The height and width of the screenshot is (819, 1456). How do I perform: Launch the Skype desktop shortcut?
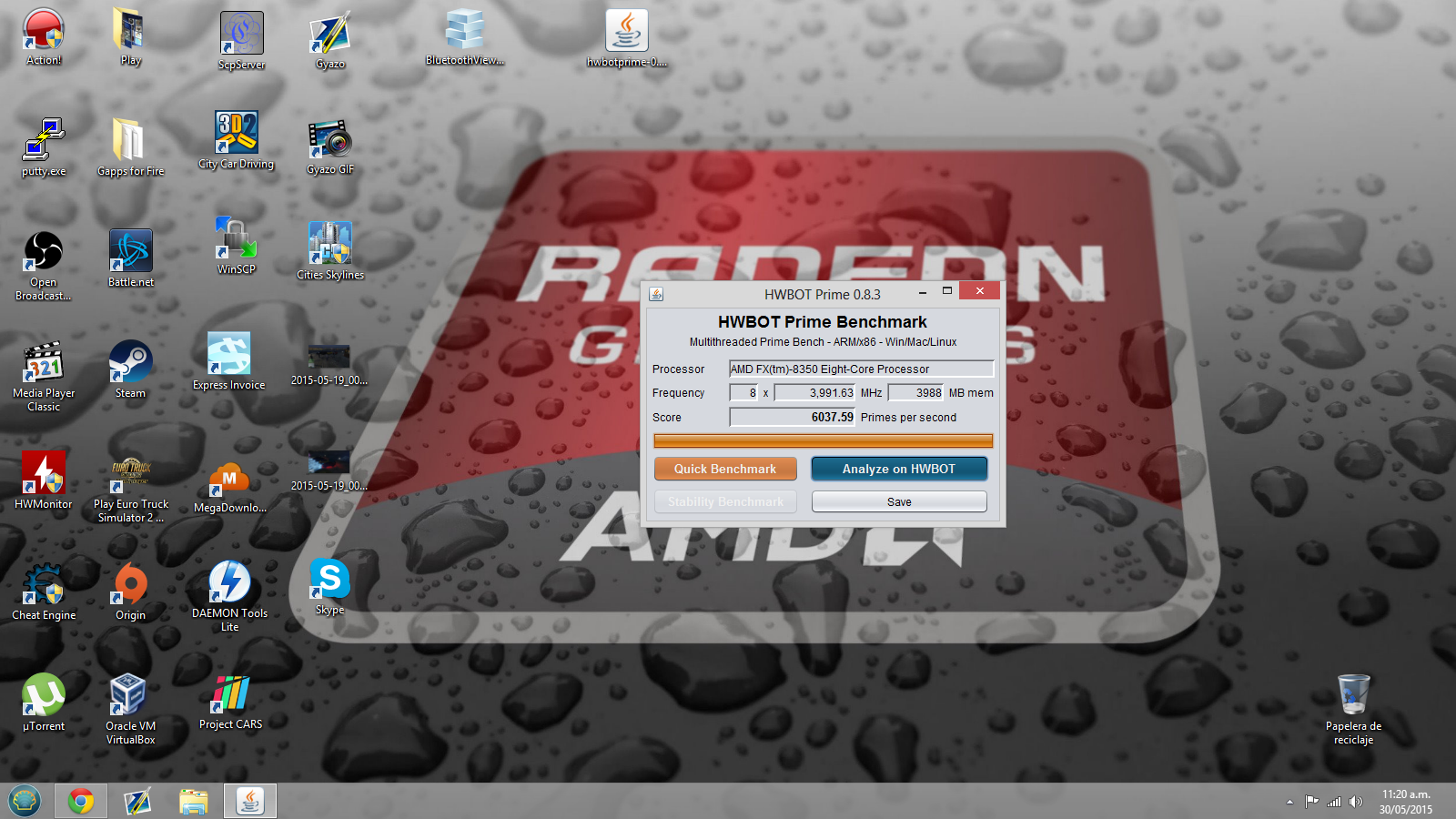[329, 587]
